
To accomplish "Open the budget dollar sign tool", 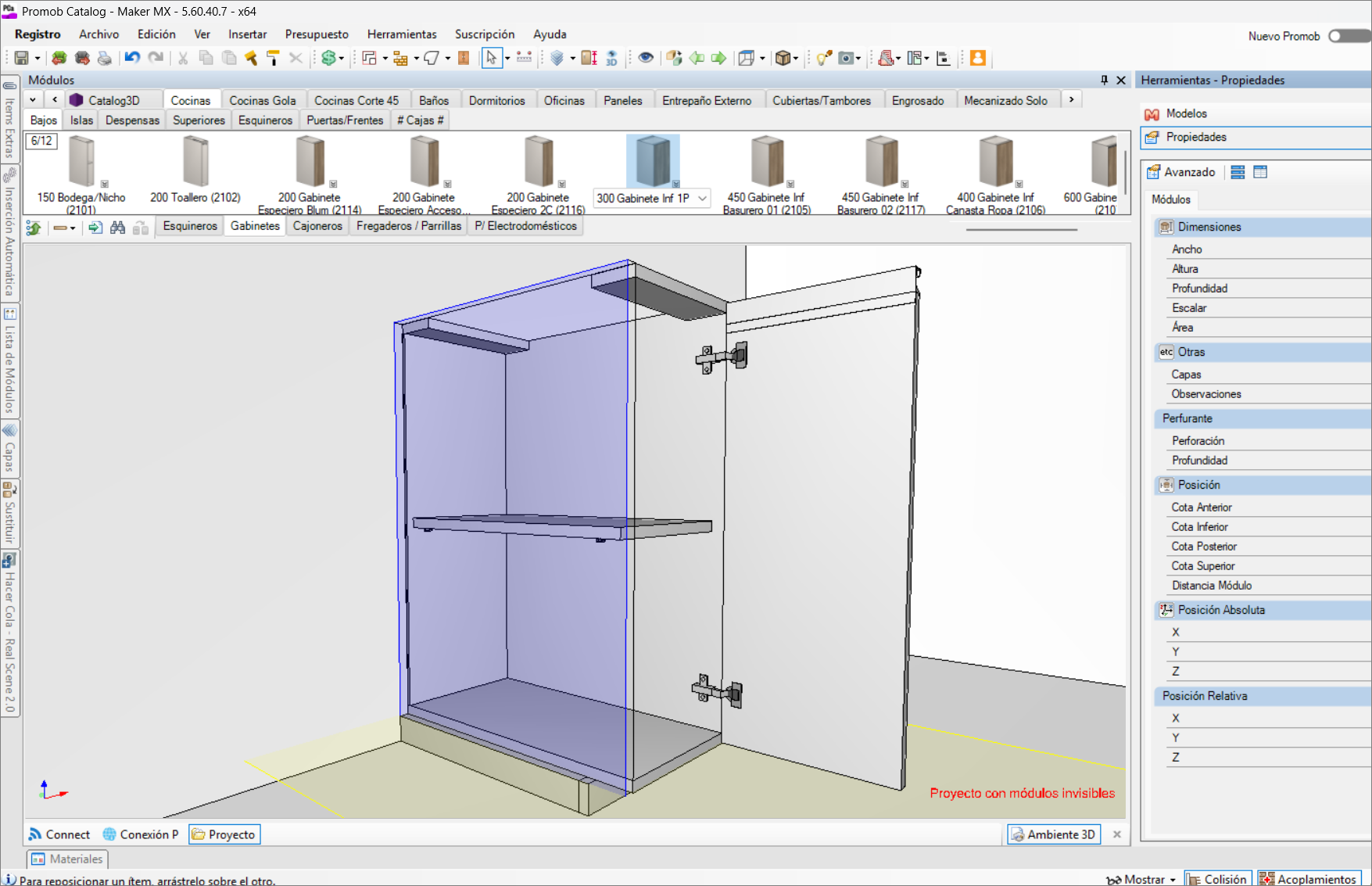I will [328, 58].
